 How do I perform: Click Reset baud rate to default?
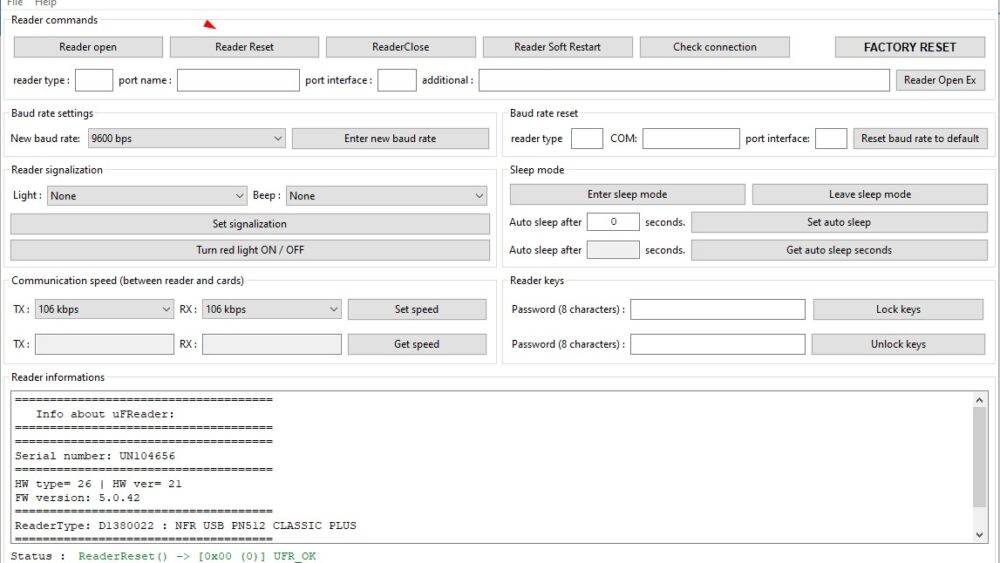tap(920, 138)
